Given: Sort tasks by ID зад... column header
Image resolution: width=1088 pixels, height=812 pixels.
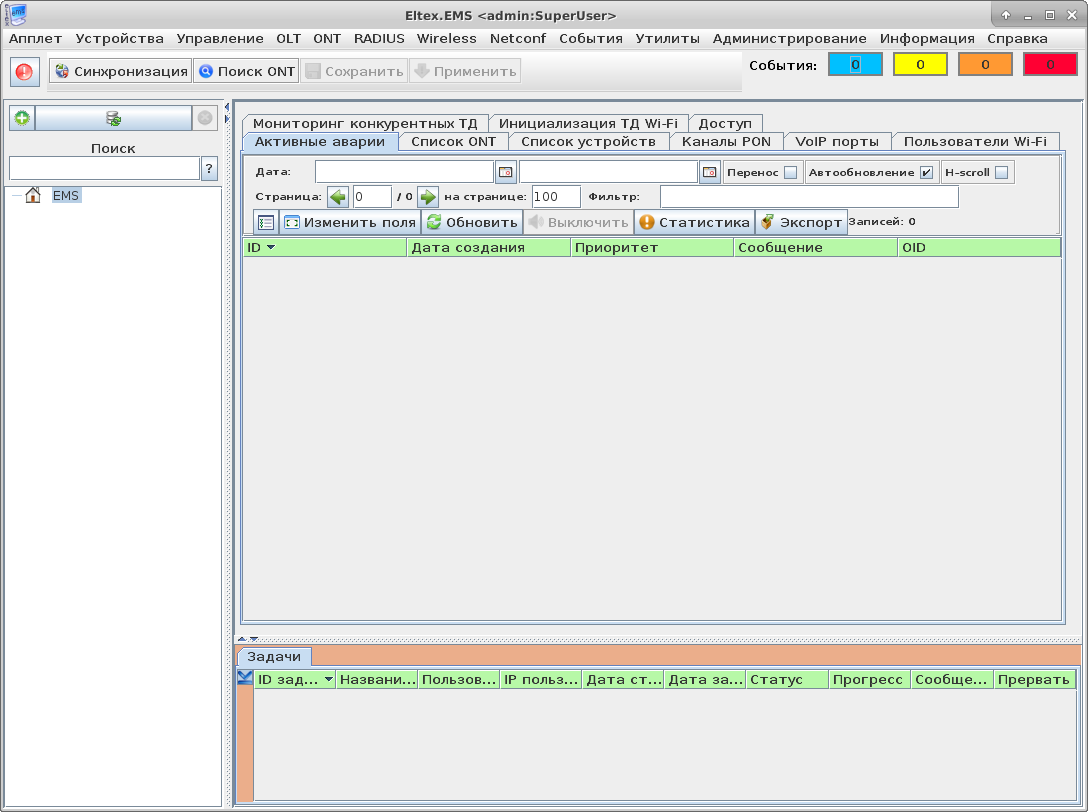Looking at the screenshot, I should 295,679.
